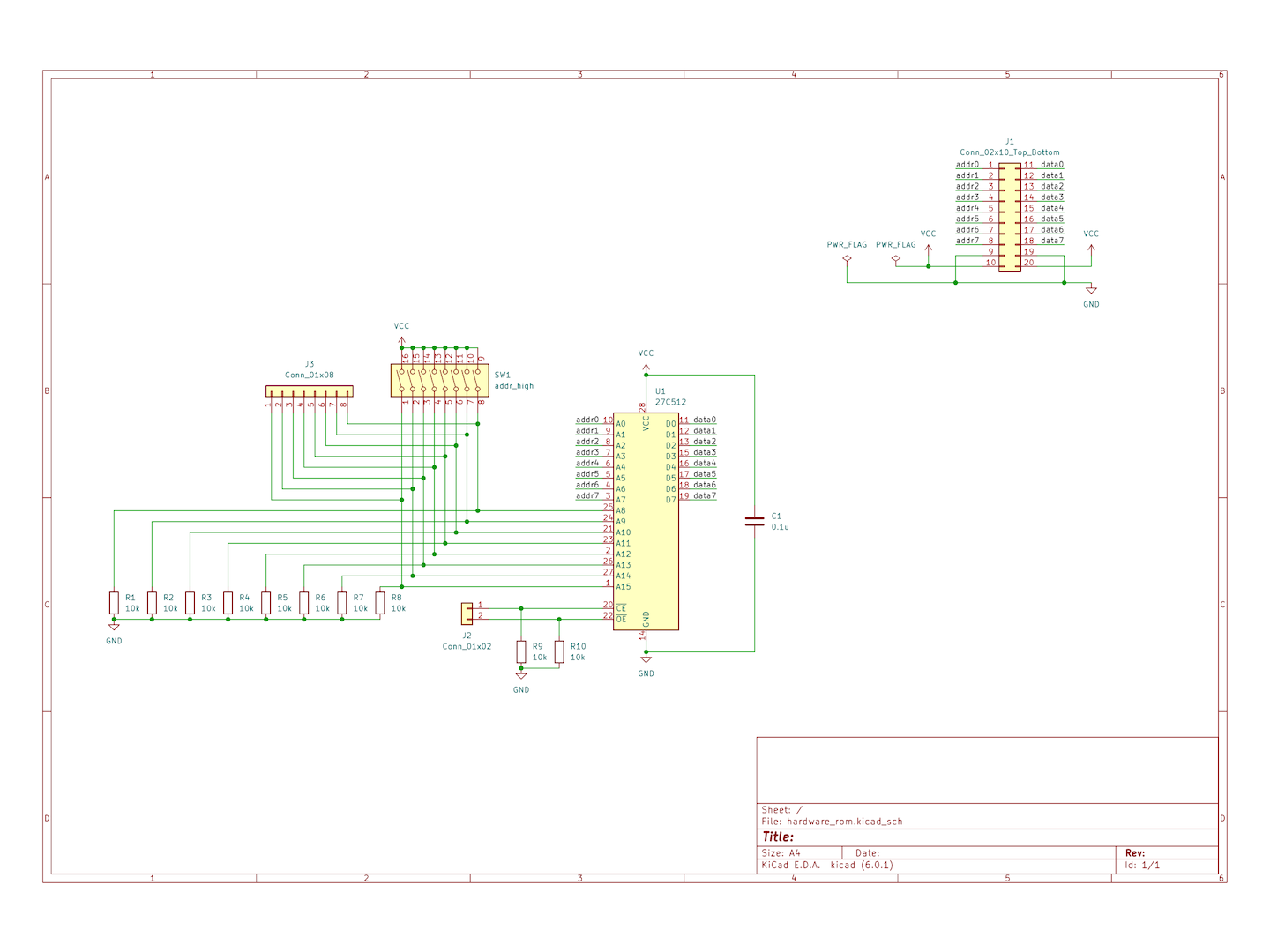The height and width of the screenshot is (952, 1270).
Task: Select the J1 Conn_02x10 connector body
Action: 1009,218
